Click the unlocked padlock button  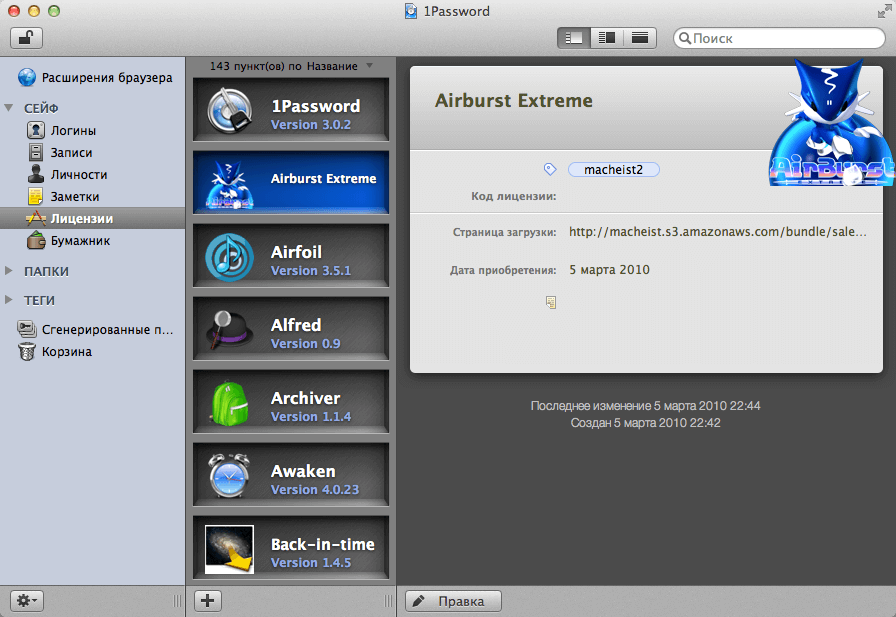click(26, 38)
